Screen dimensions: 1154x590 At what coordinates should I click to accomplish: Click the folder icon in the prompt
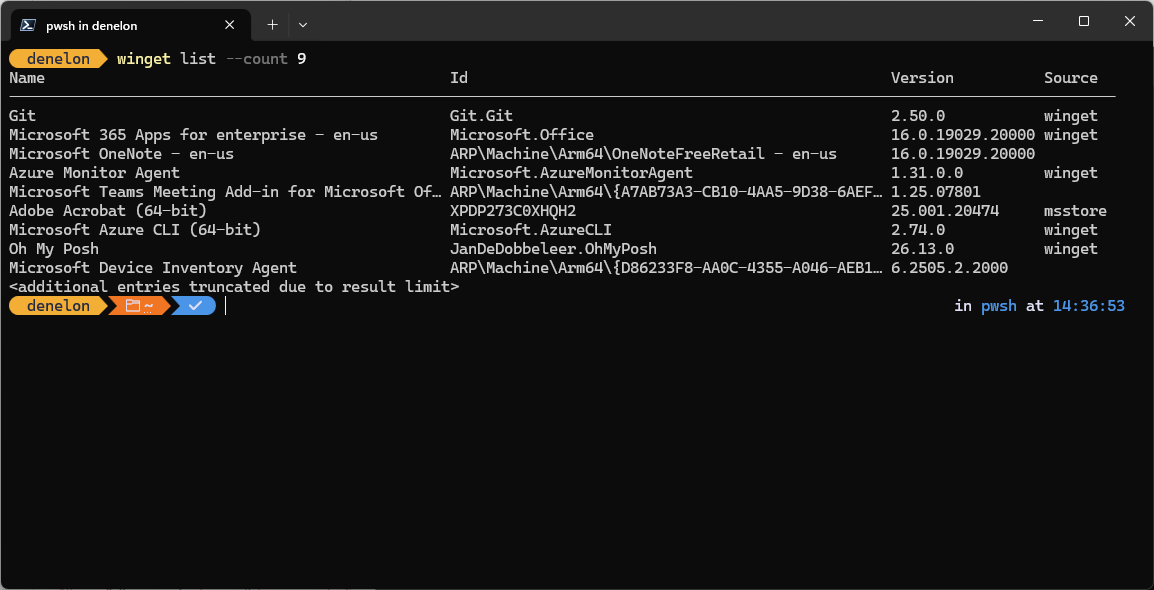(133, 306)
